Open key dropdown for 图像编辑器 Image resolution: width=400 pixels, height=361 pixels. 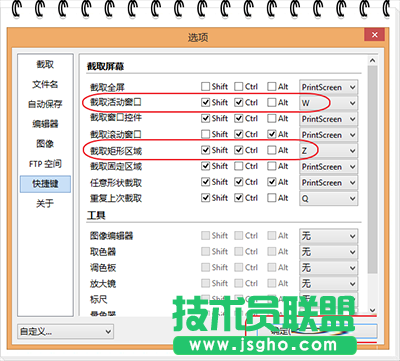coord(329,236)
